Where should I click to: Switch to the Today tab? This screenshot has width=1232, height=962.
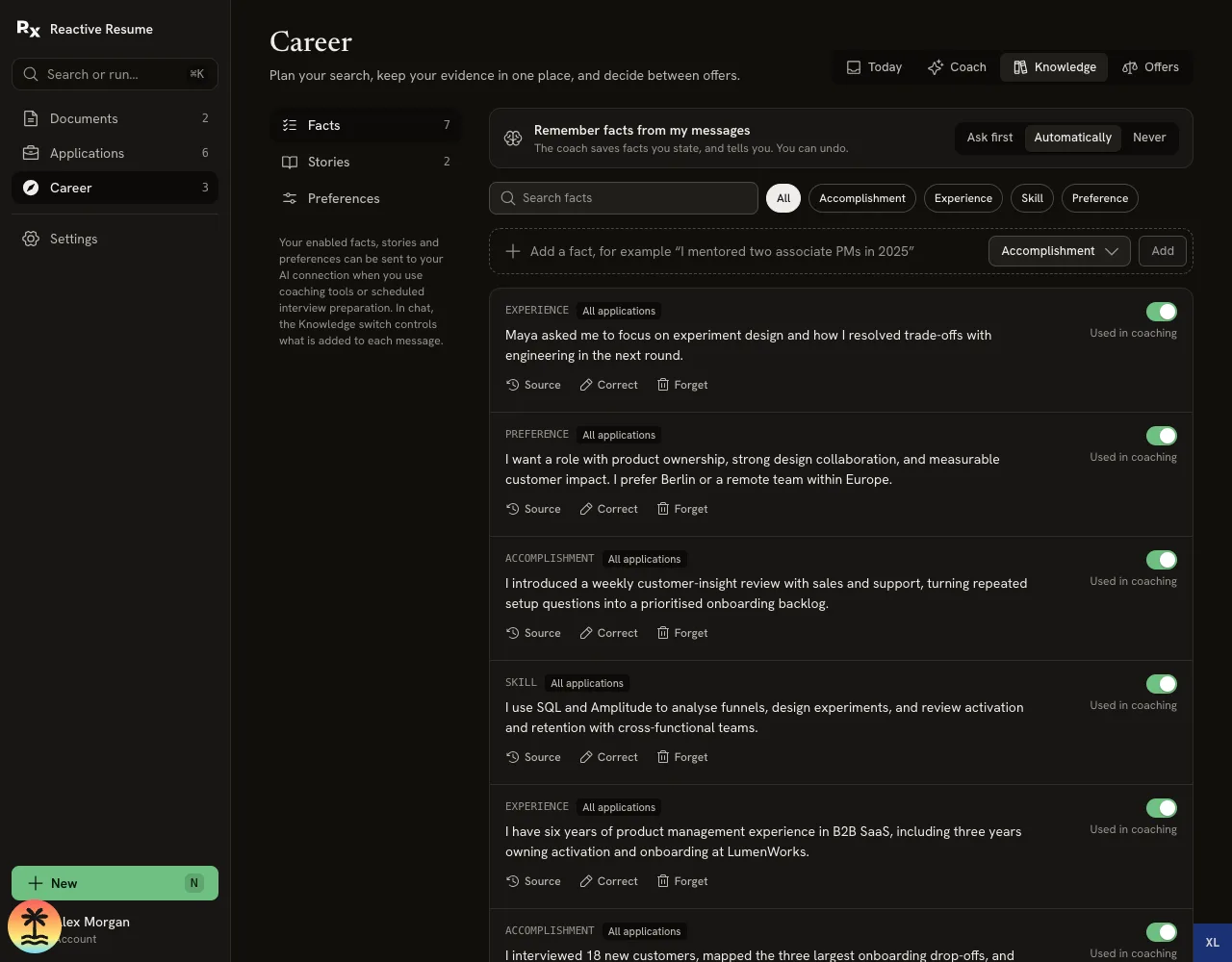[874, 67]
